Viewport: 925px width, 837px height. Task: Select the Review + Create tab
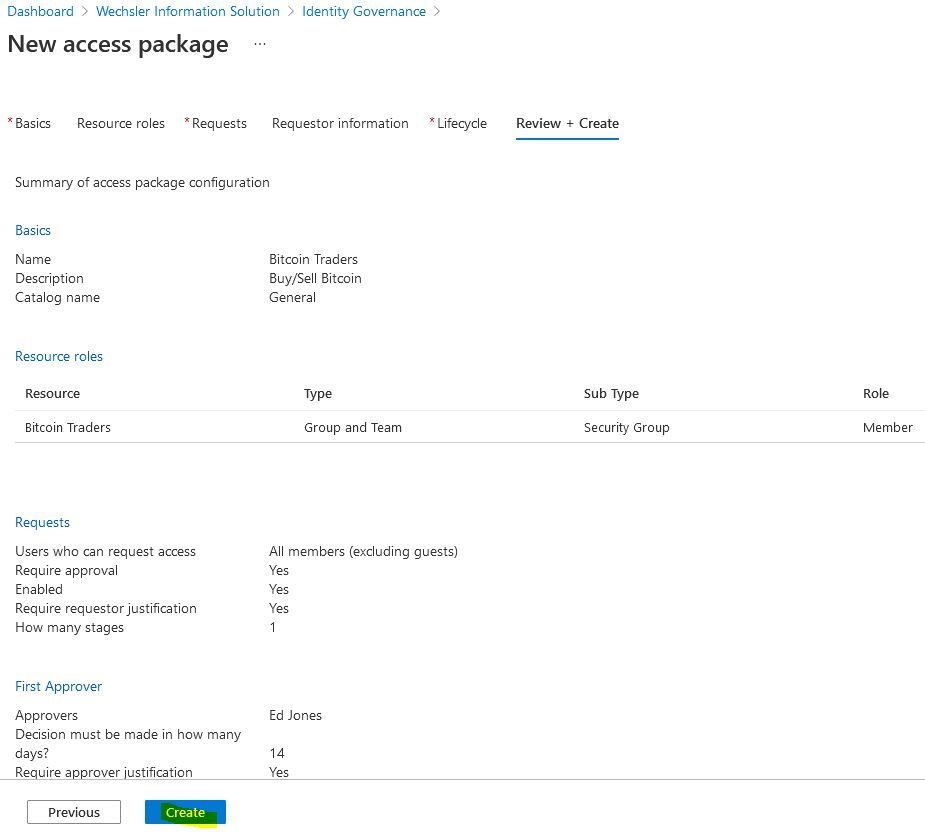568,123
